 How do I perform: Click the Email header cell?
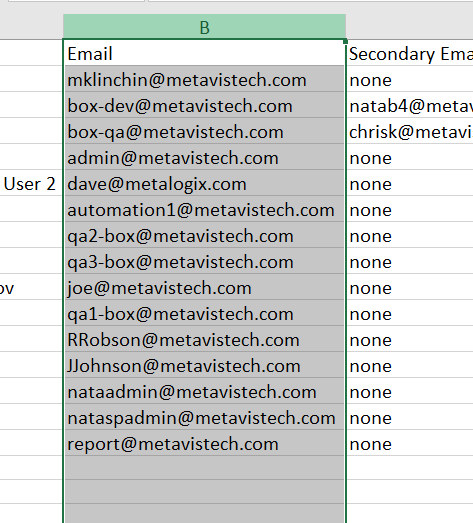pyautogui.click(x=204, y=53)
